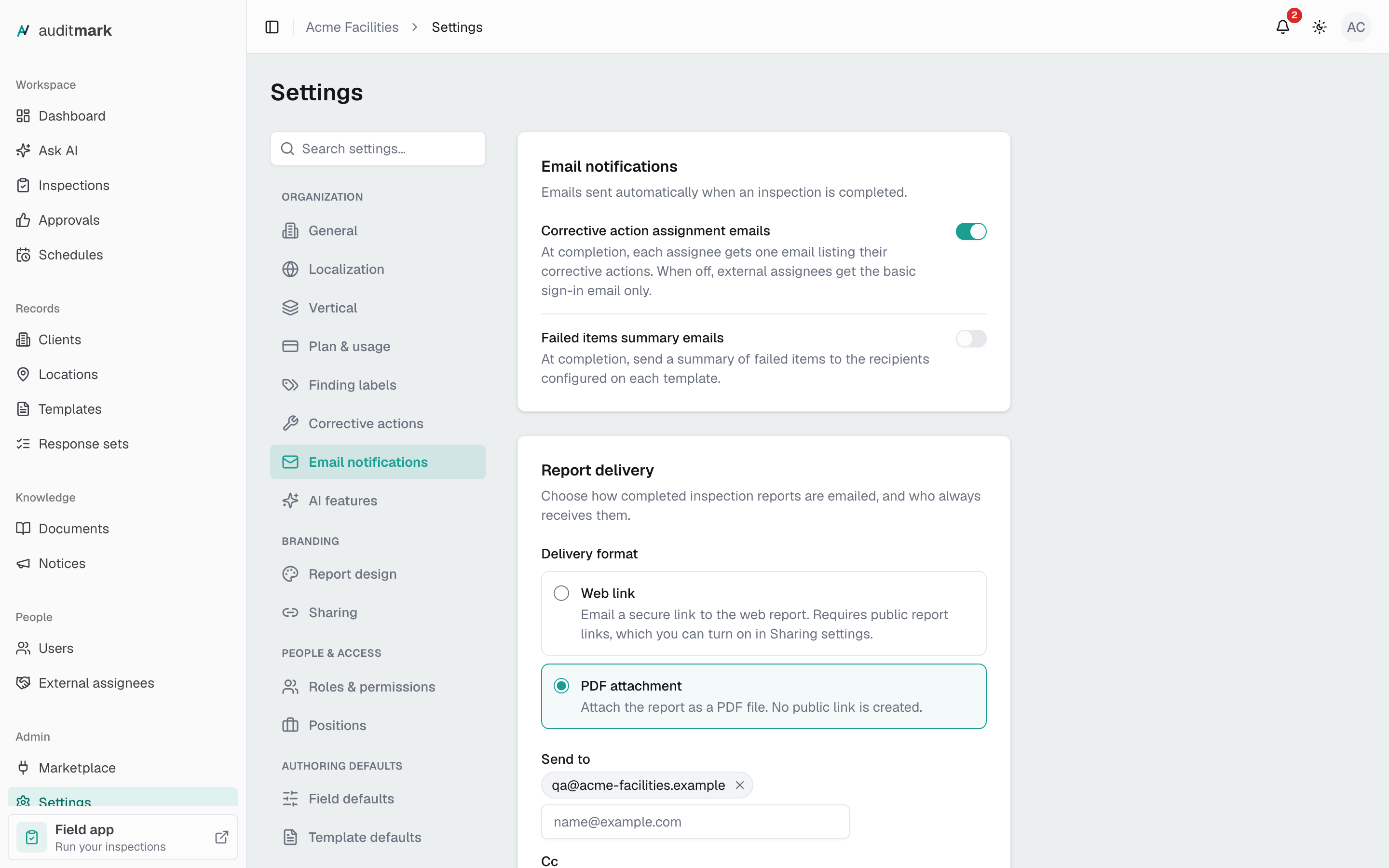Switch theme with the sun icon
Viewport: 1389px width, 868px height.
[x=1319, y=27]
